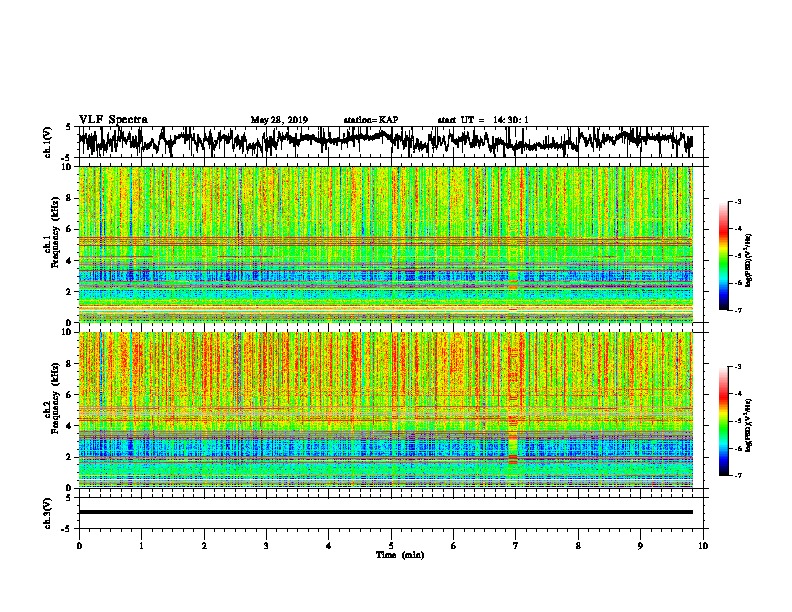Click the ch.3(V) axis label
Image resolution: width=792 pixels, height=612 pixels.
[x=47, y=514]
